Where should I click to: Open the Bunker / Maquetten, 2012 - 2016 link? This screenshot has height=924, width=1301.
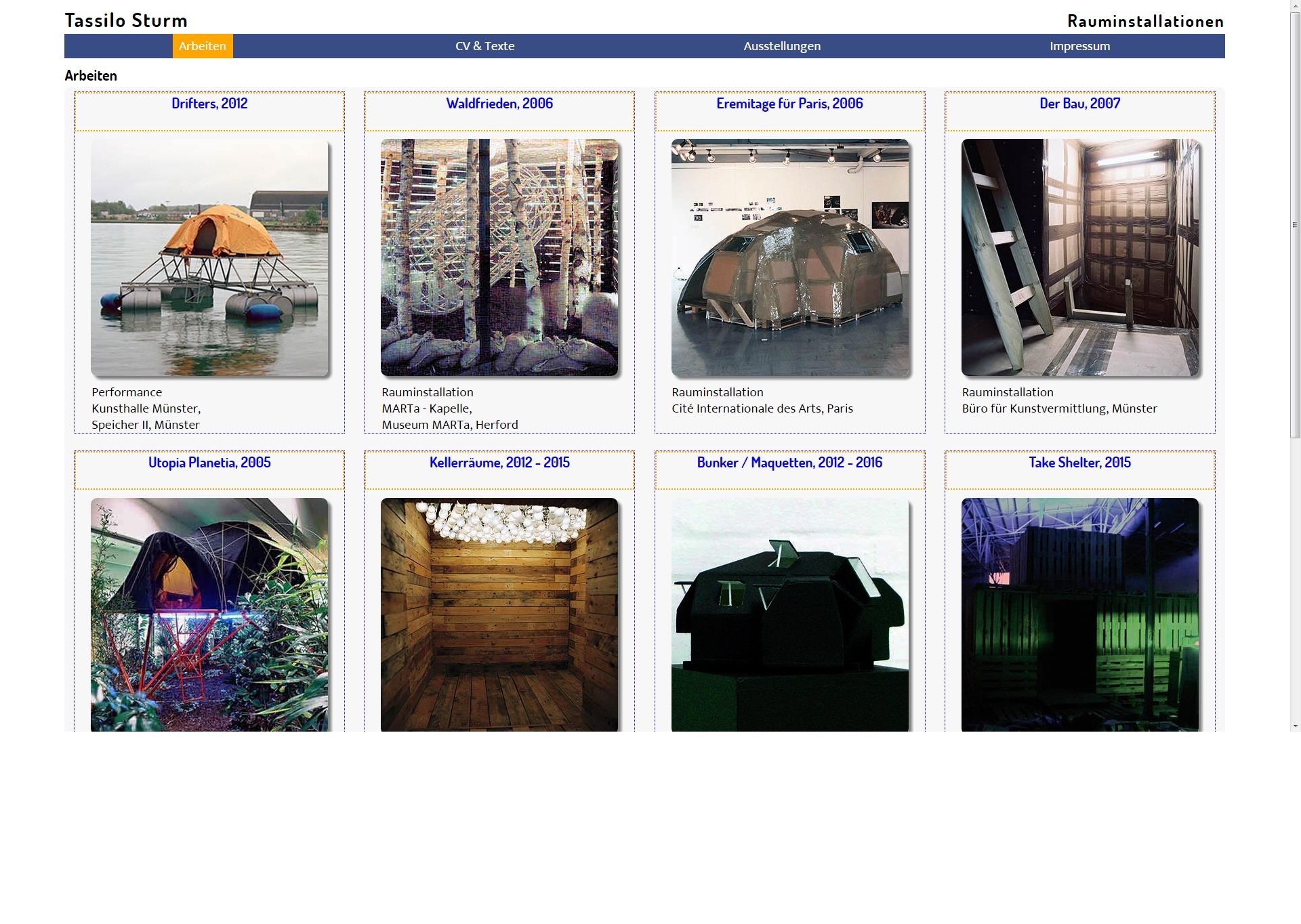tap(789, 463)
